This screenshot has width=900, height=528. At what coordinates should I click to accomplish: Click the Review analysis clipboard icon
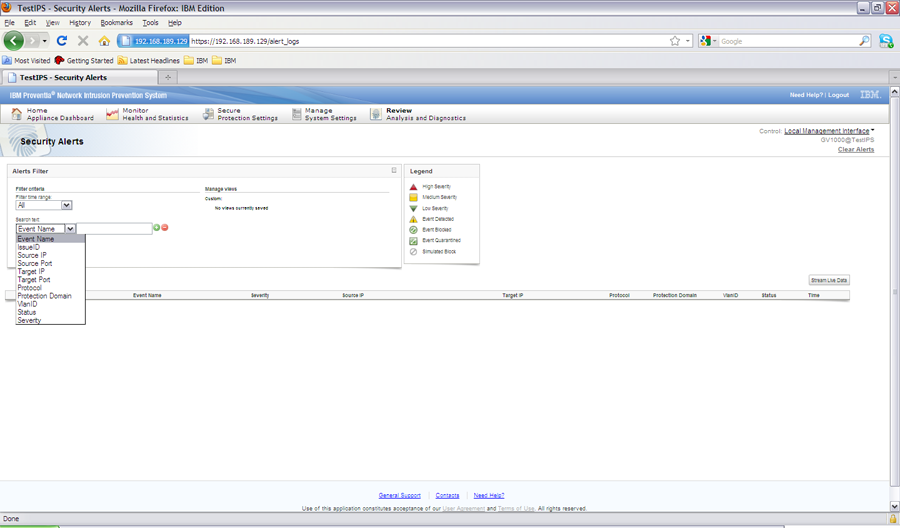[375, 114]
